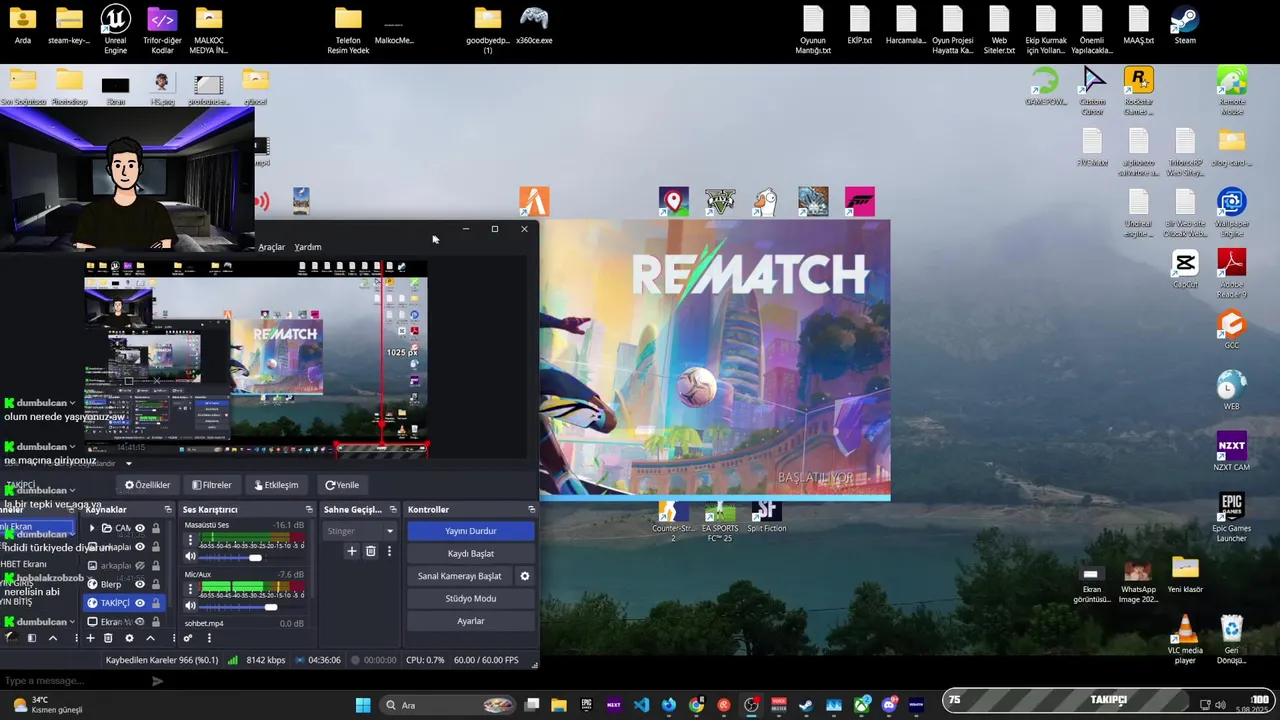Open the Wallpaper Engine desktop icon
Viewport: 1280px width, 720px height.
pos(1231,211)
